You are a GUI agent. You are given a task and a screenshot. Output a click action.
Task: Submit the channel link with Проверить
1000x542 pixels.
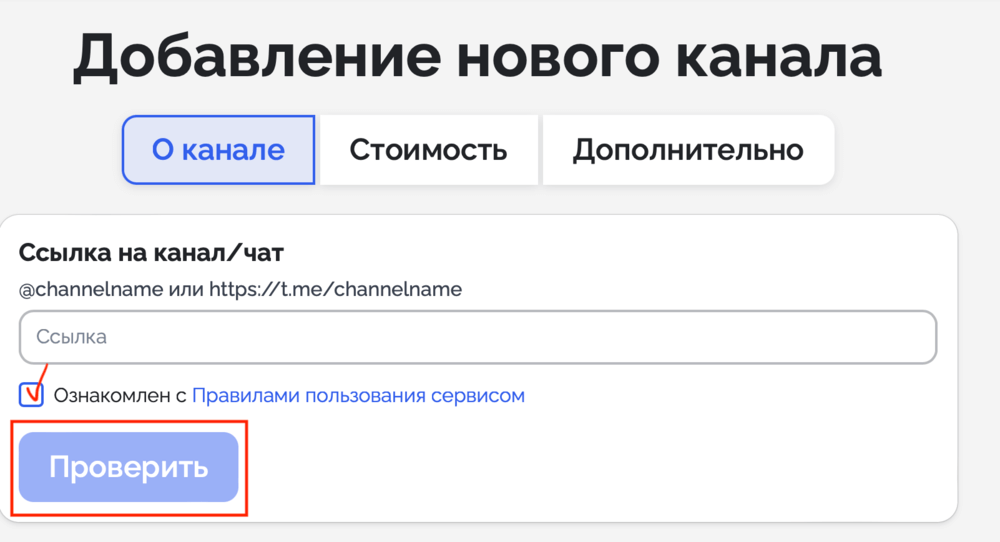(x=129, y=467)
